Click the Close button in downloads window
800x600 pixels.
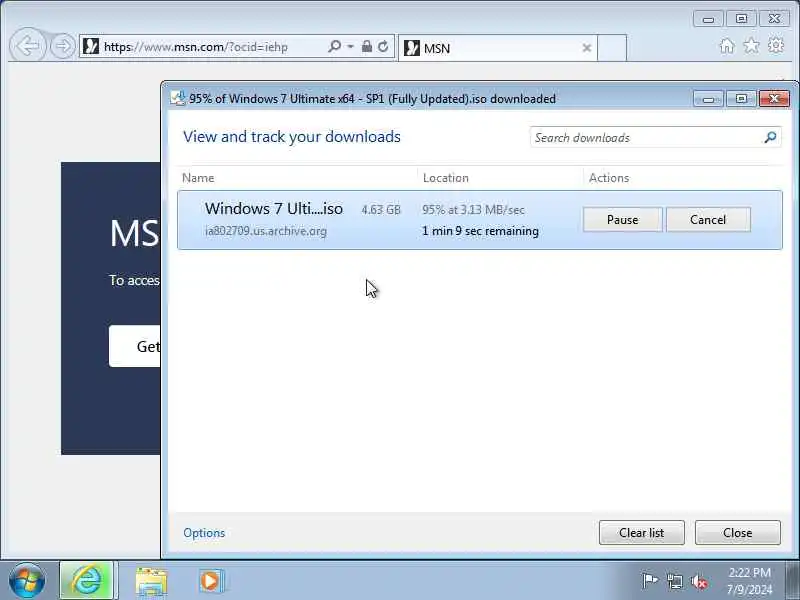click(737, 533)
